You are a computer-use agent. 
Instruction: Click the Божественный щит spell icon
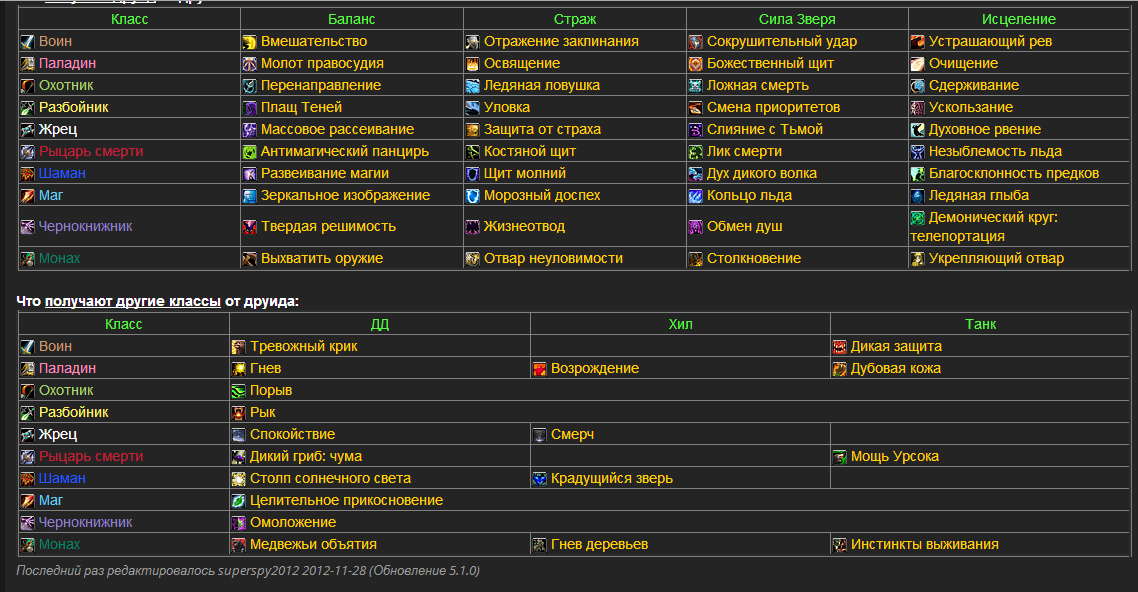pos(696,64)
